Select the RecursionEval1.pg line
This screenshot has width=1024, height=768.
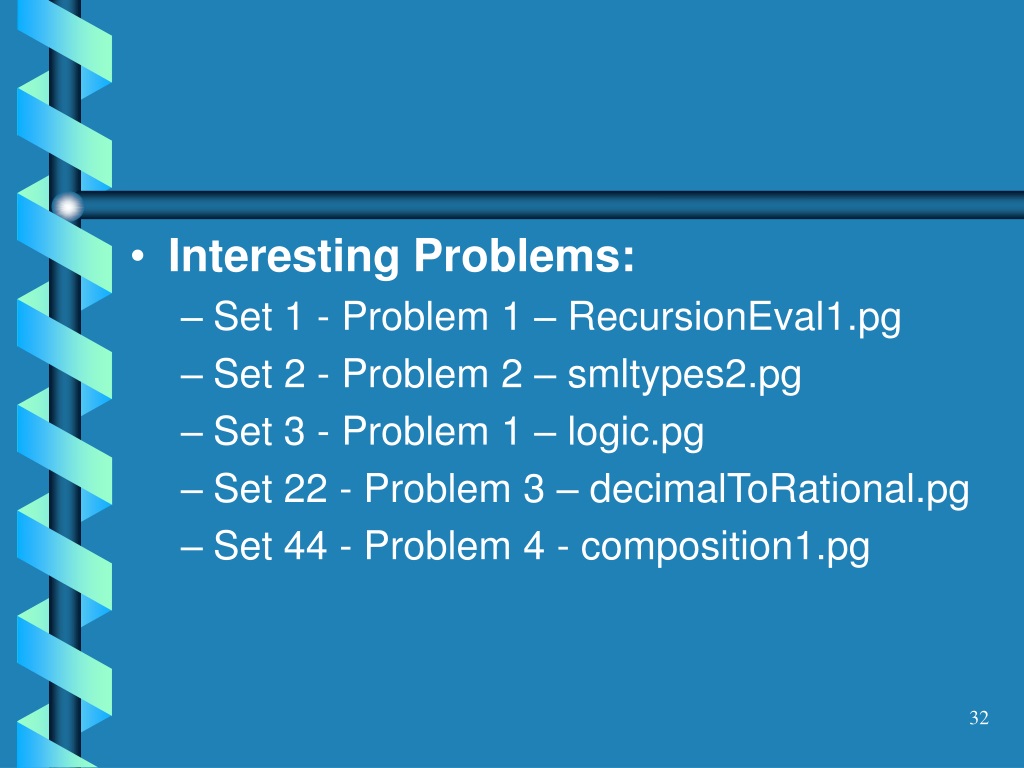pos(541,318)
